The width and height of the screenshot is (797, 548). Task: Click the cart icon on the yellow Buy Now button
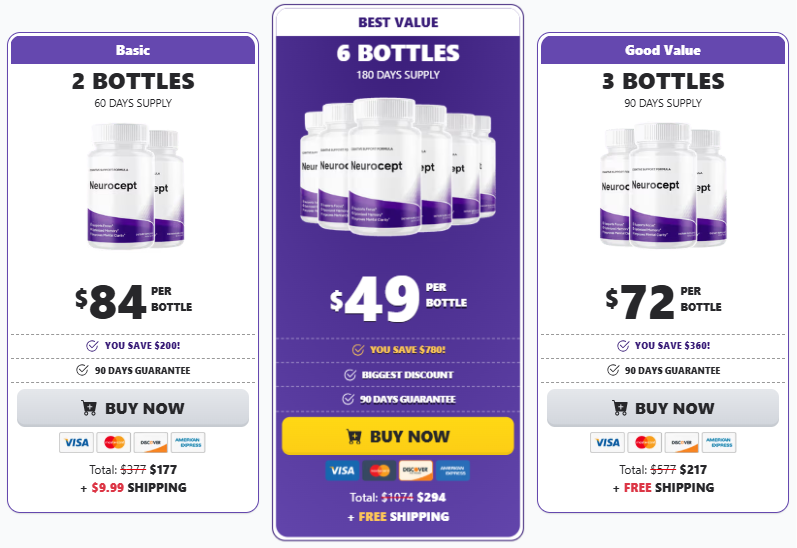(353, 436)
